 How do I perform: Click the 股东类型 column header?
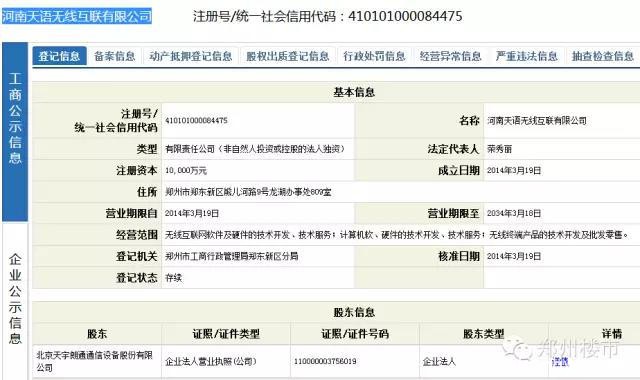[x=484, y=334]
